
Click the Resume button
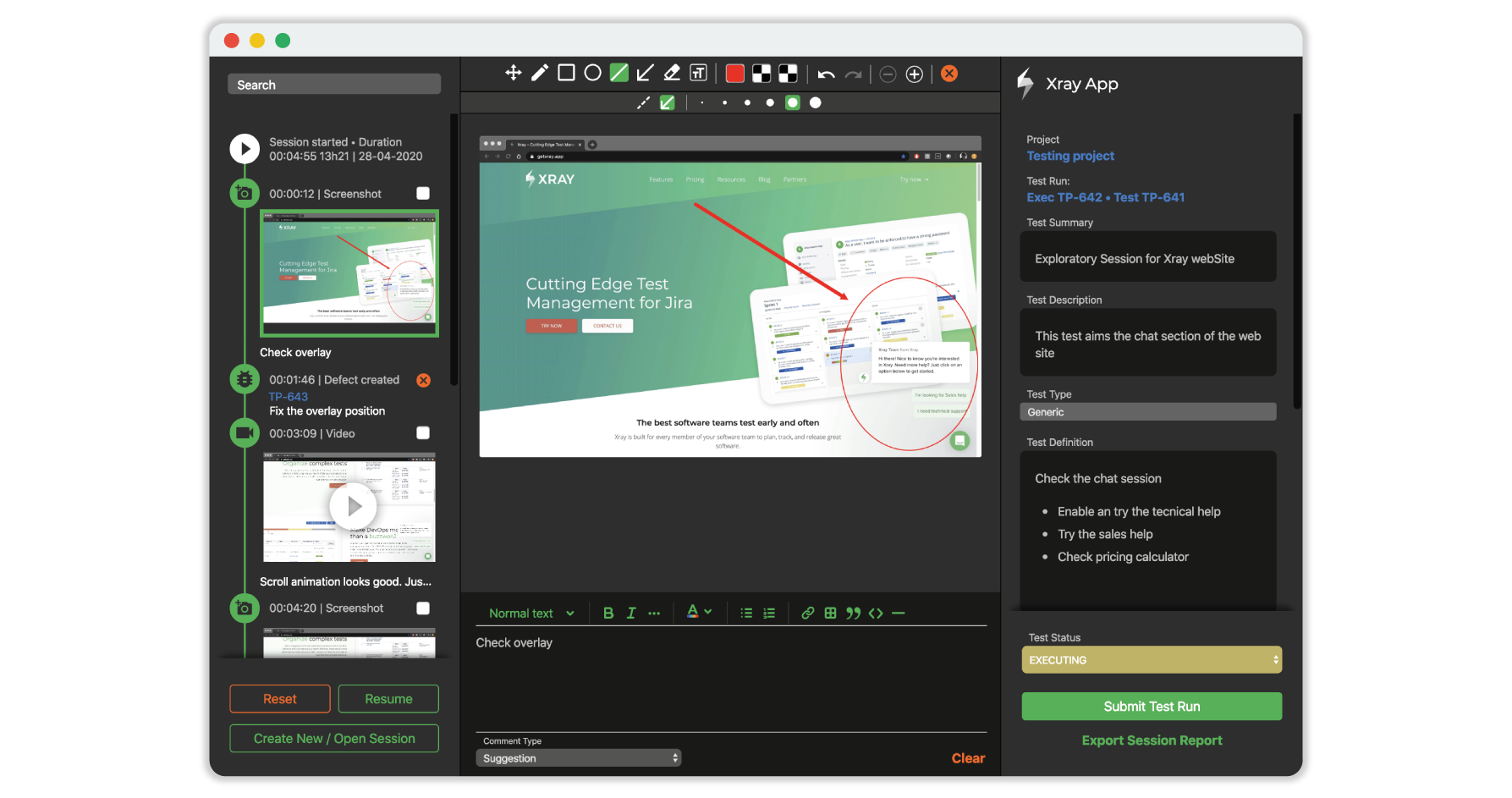388,699
